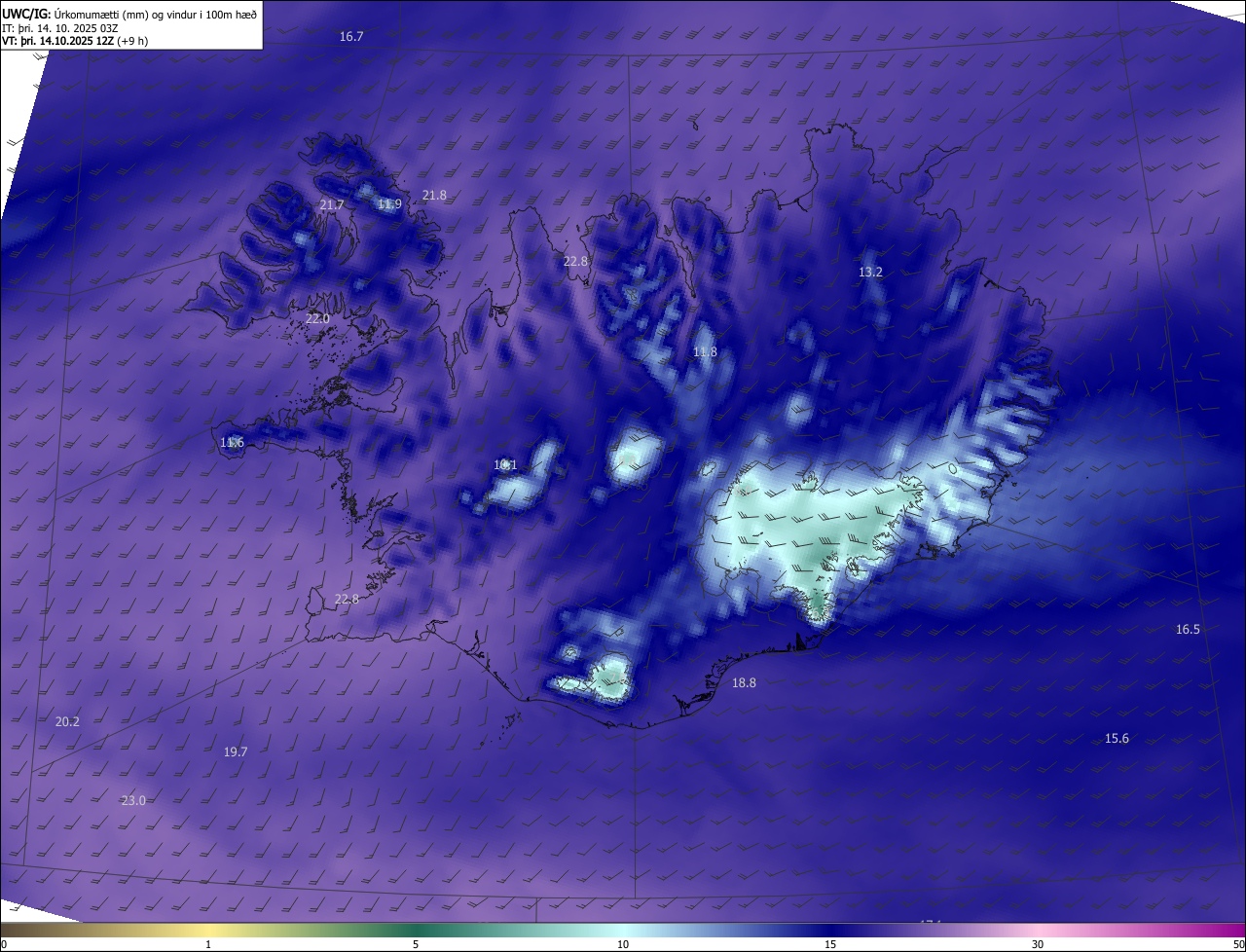Click the 21.7 value in the Westfjords

[x=332, y=204]
